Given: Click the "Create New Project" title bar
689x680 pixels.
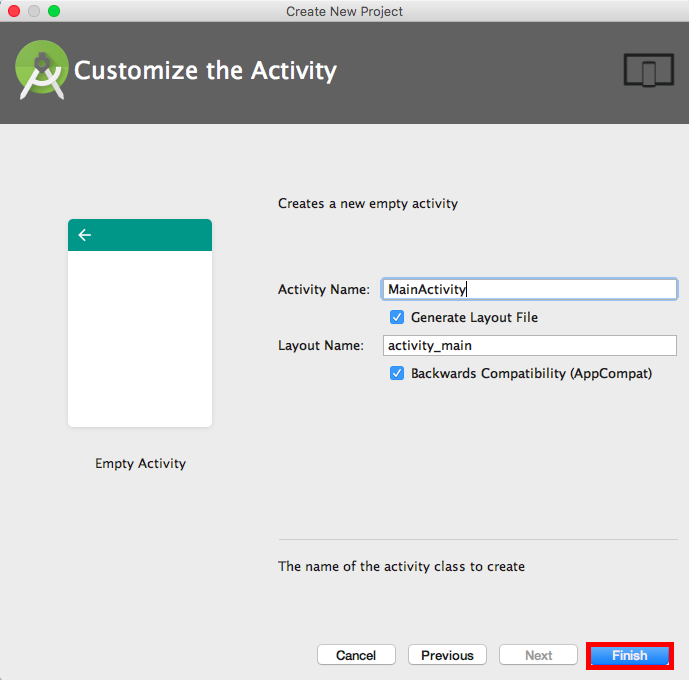Looking at the screenshot, I should pyautogui.click(x=344, y=11).
